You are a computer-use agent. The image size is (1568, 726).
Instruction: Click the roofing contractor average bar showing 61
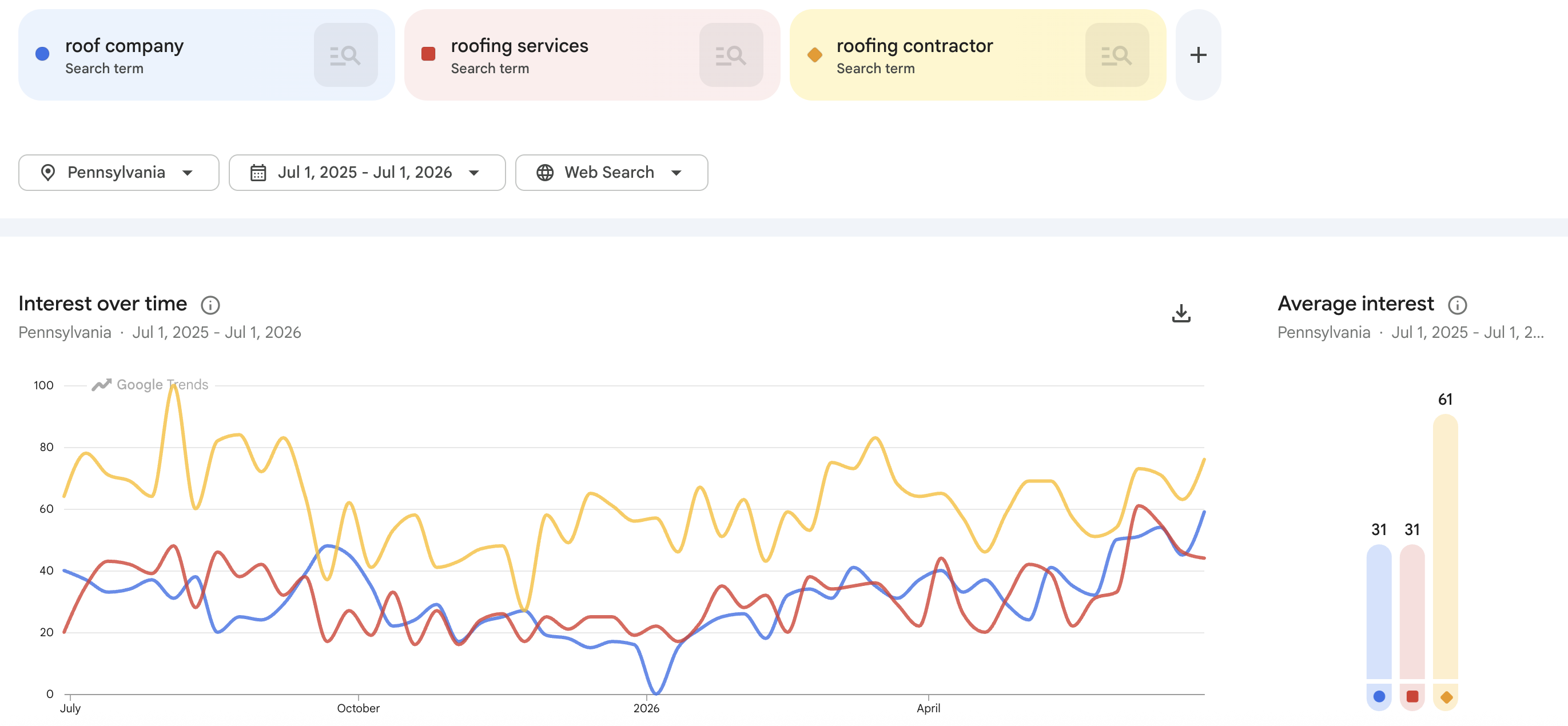[x=1446, y=547]
